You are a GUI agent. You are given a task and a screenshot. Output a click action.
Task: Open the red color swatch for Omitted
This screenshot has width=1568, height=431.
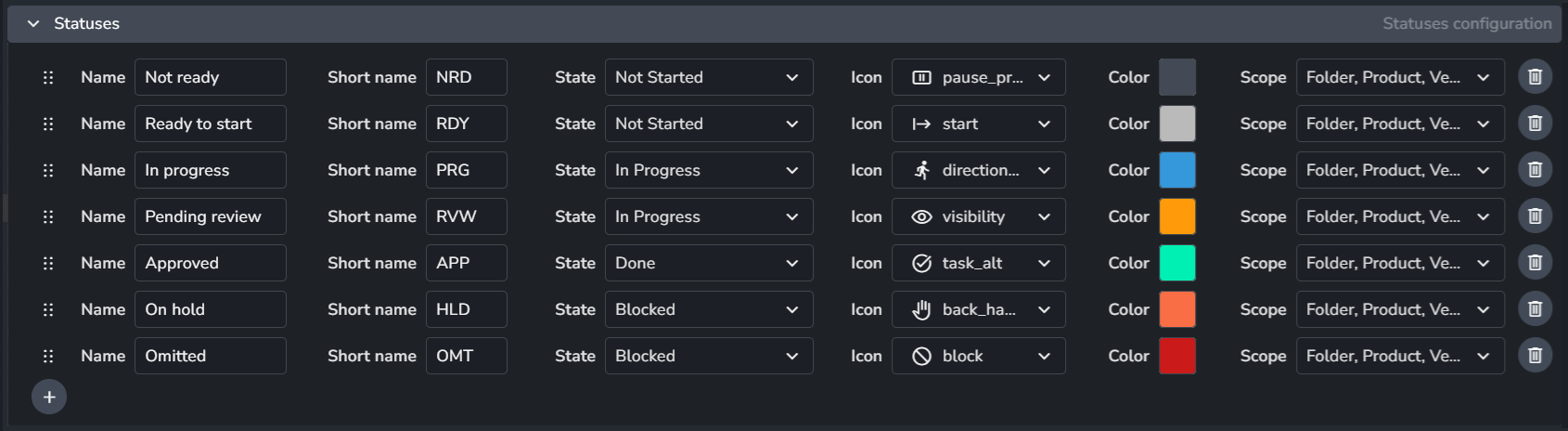pyautogui.click(x=1176, y=356)
